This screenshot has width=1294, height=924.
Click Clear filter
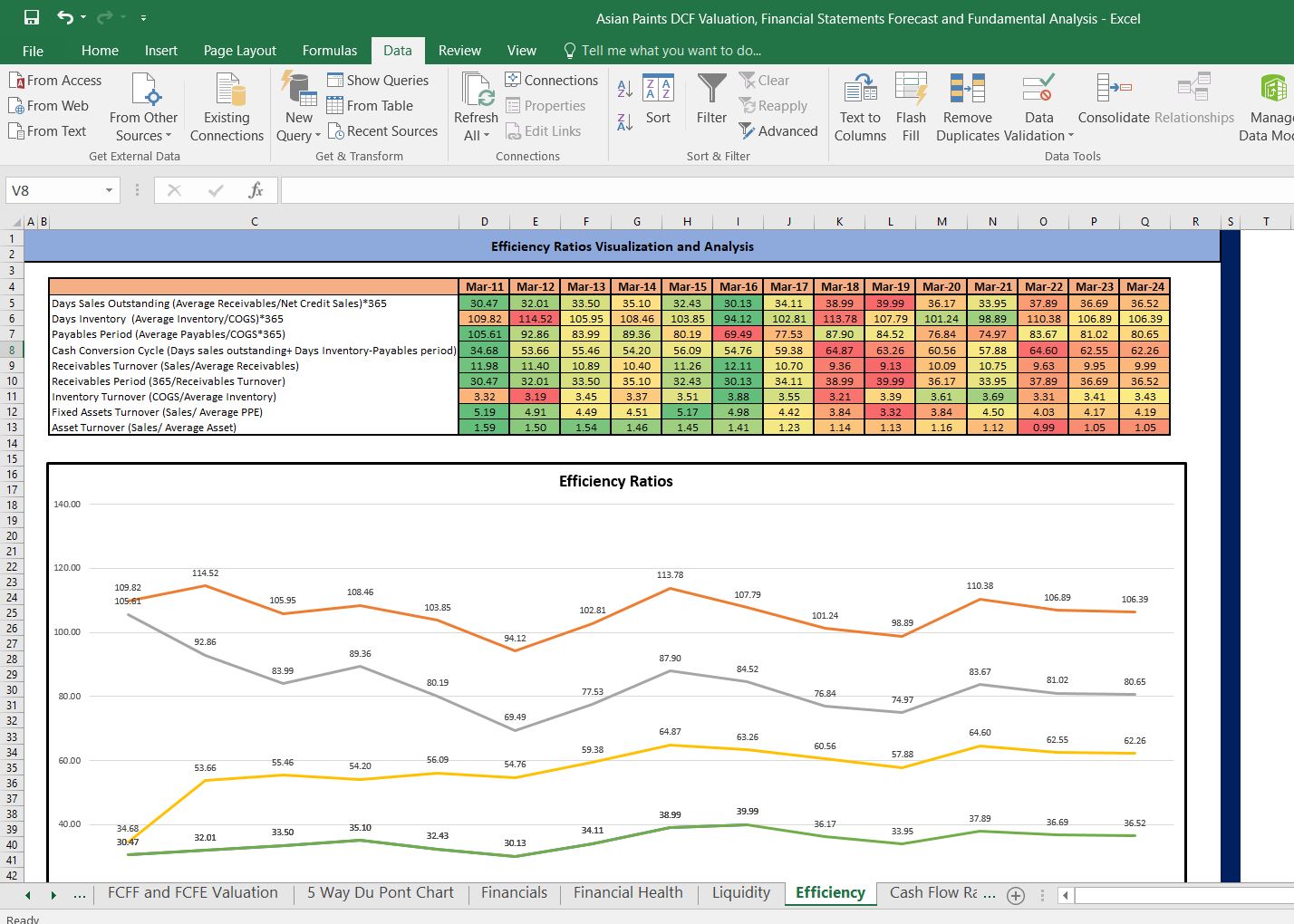764,81
